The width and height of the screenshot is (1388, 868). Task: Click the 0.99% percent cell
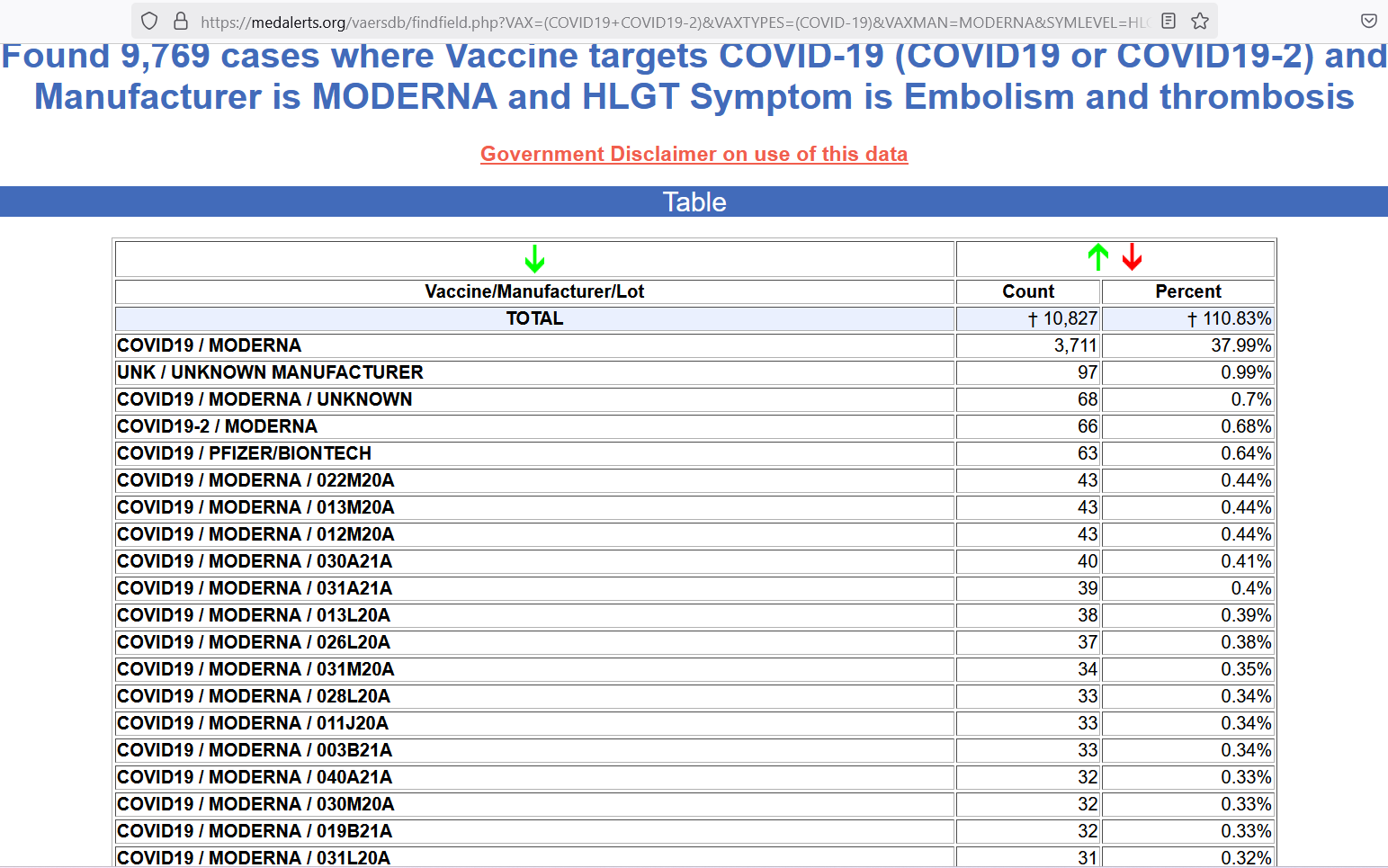pyautogui.click(x=1188, y=372)
